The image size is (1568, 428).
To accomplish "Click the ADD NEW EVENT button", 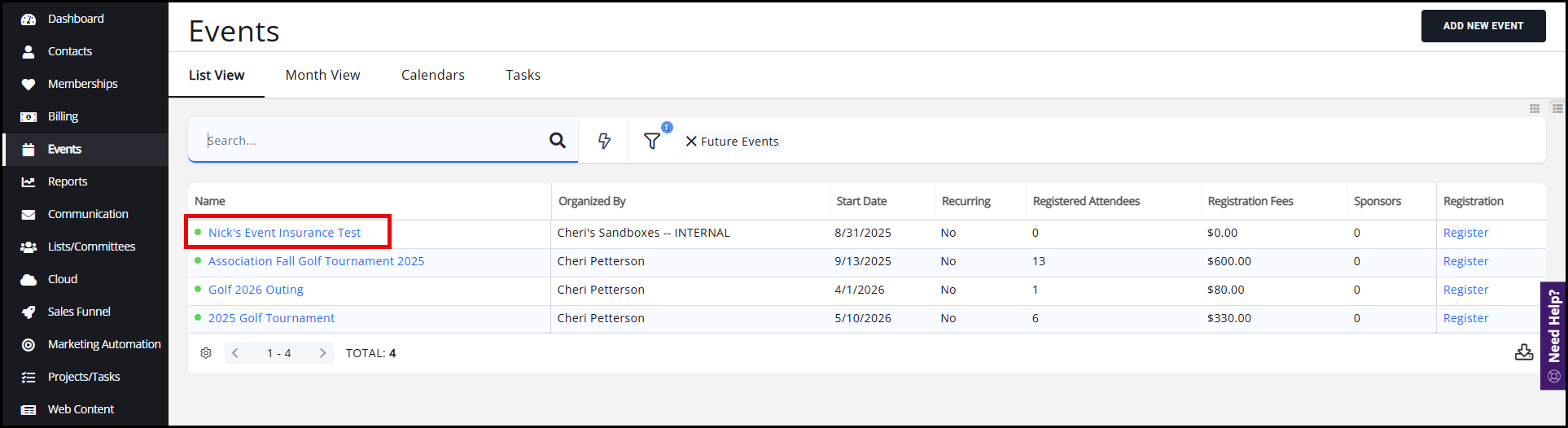I will (x=1483, y=26).
